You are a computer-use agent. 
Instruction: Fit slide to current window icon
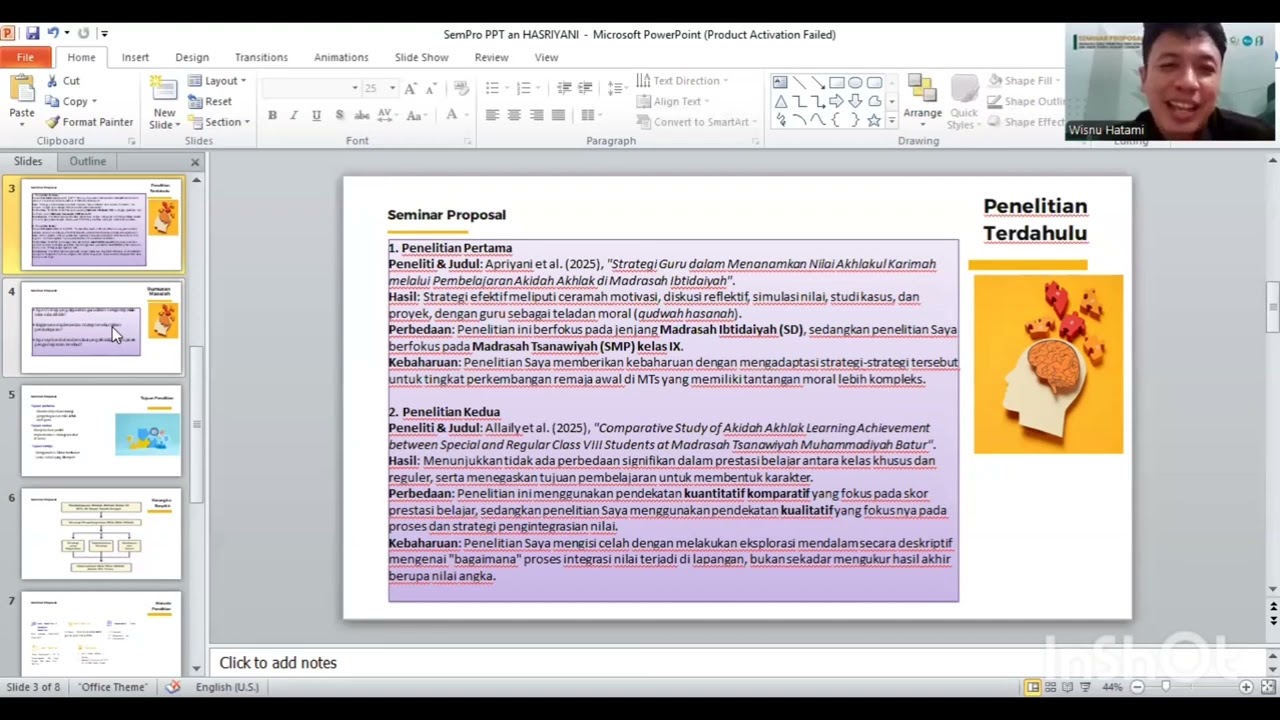pyautogui.click(x=1266, y=687)
